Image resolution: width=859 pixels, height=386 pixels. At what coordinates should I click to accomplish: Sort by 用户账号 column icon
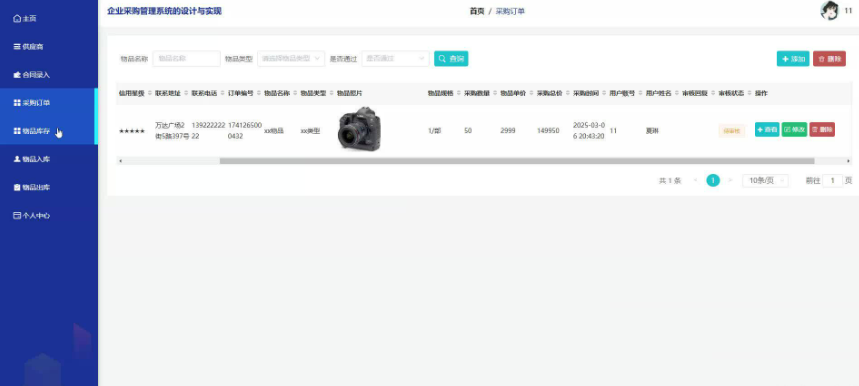pyautogui.click(x=640, y=93)
